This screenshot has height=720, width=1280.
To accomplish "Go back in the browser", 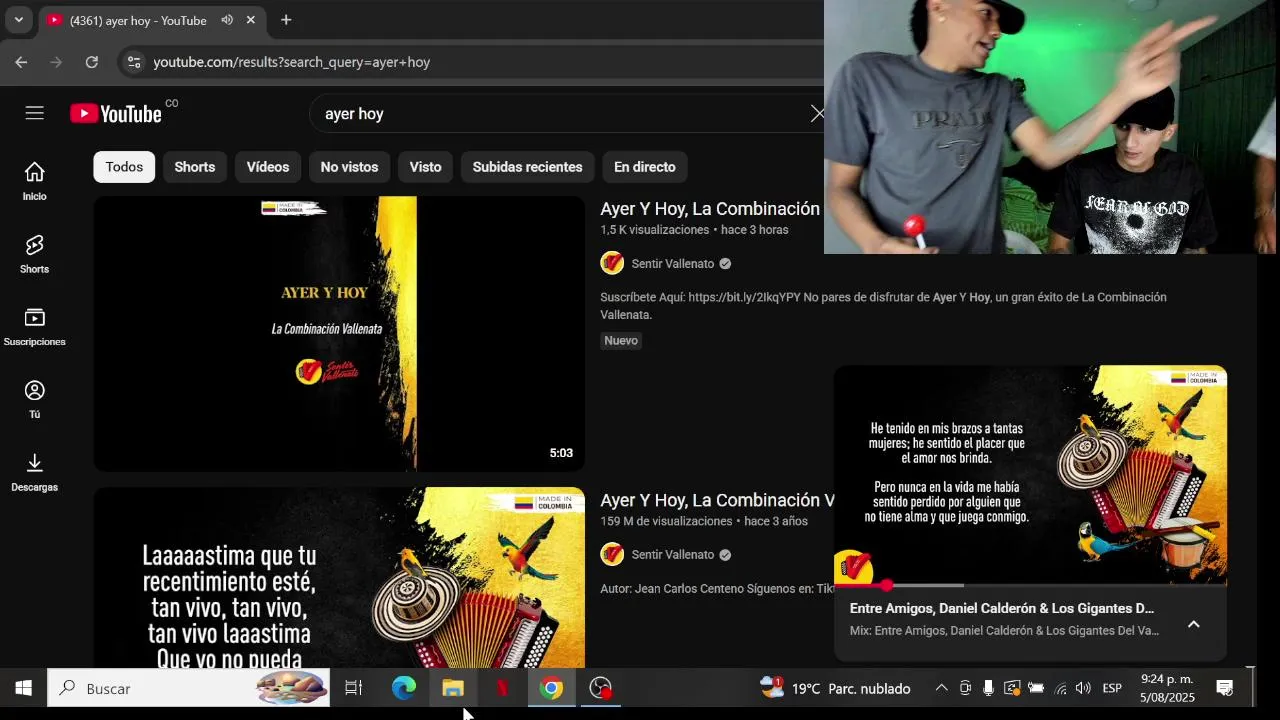I will point(21,62).
